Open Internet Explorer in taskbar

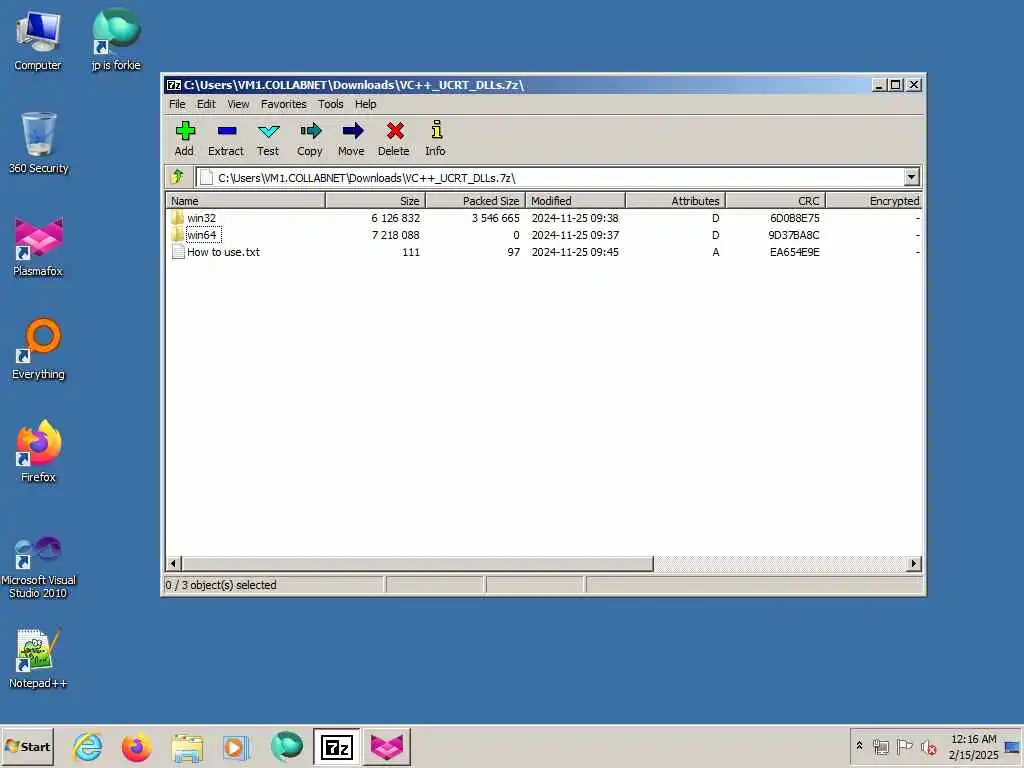[x=88, y=746]
